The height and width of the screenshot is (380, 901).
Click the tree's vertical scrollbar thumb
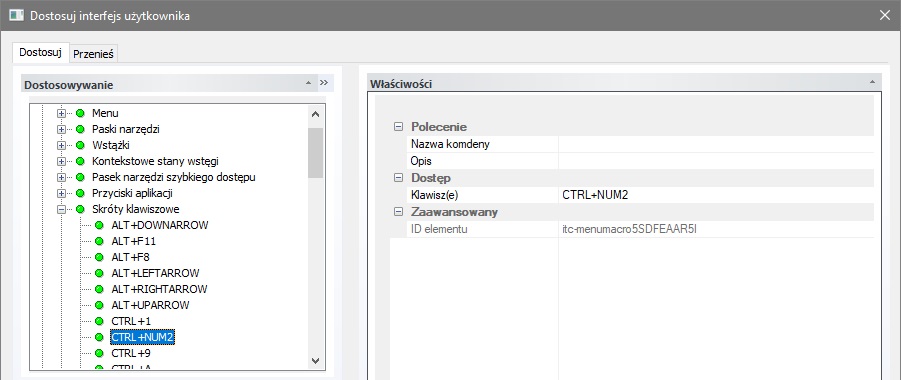pyautogui.click(x=315, y=152)
